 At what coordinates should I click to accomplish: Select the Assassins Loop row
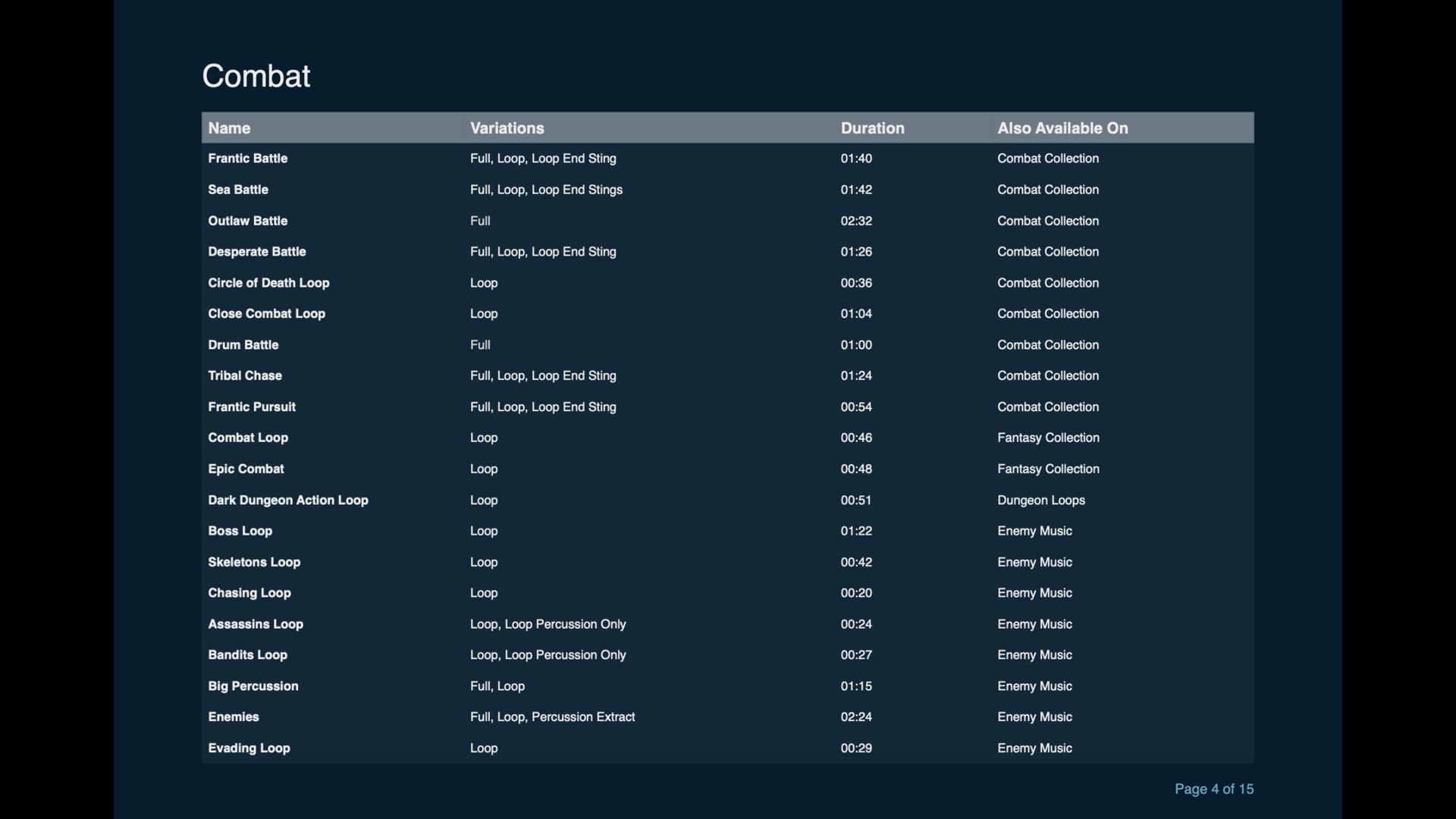click(x=256, y=624)
